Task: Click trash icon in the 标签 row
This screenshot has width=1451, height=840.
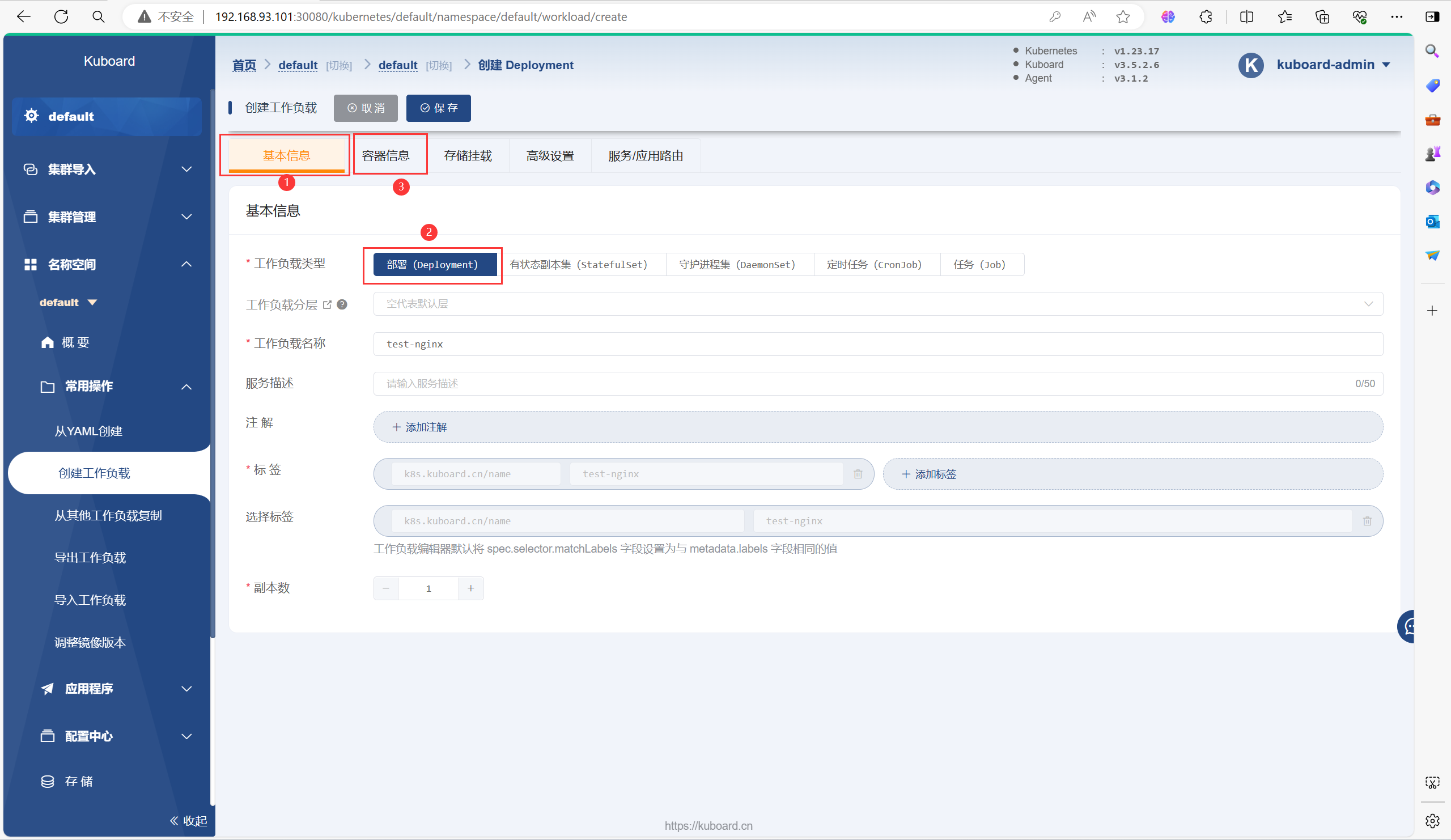Action: click(x=858, y=474)
